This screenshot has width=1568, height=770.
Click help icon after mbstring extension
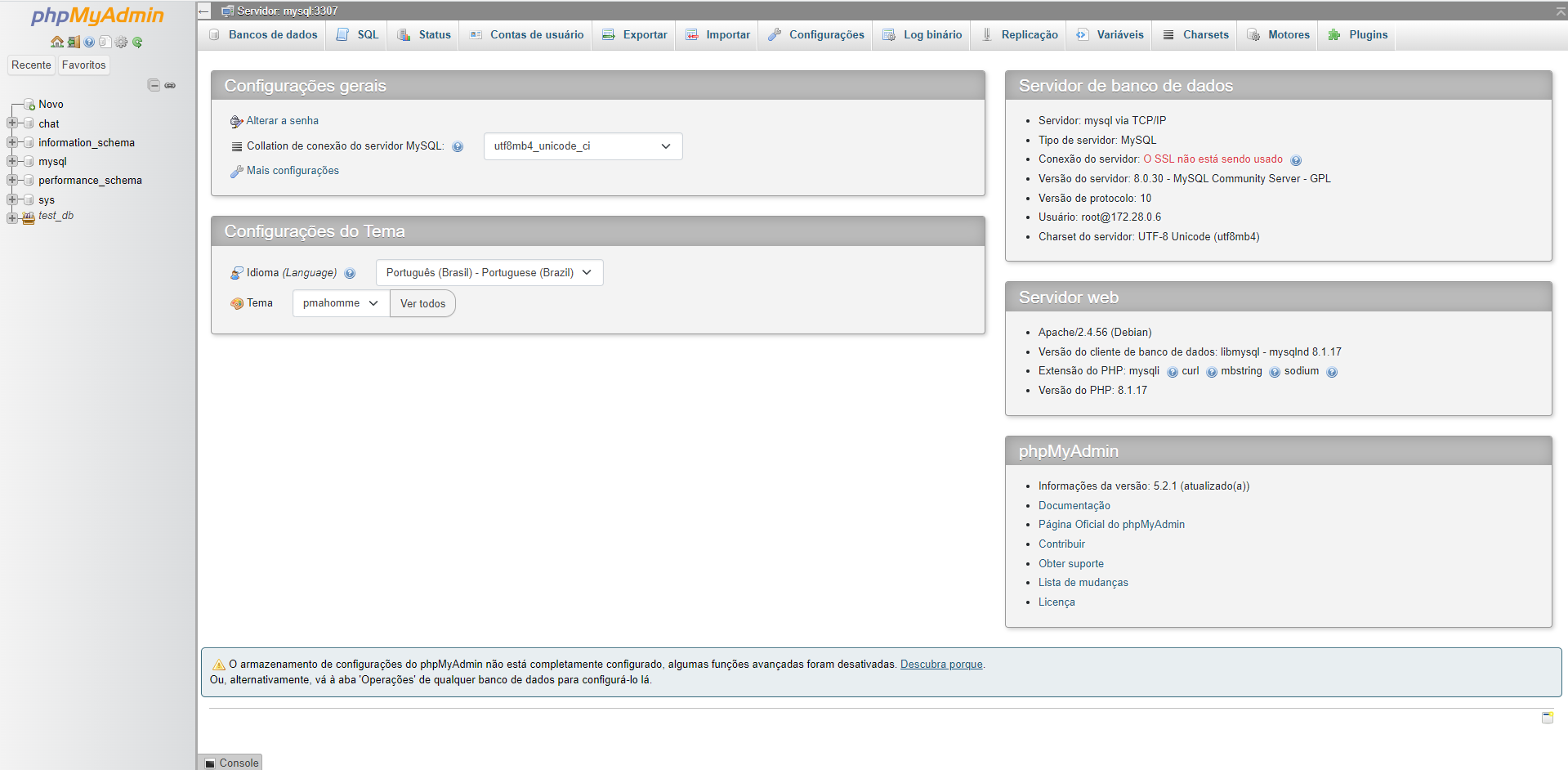coord(1275,372)
